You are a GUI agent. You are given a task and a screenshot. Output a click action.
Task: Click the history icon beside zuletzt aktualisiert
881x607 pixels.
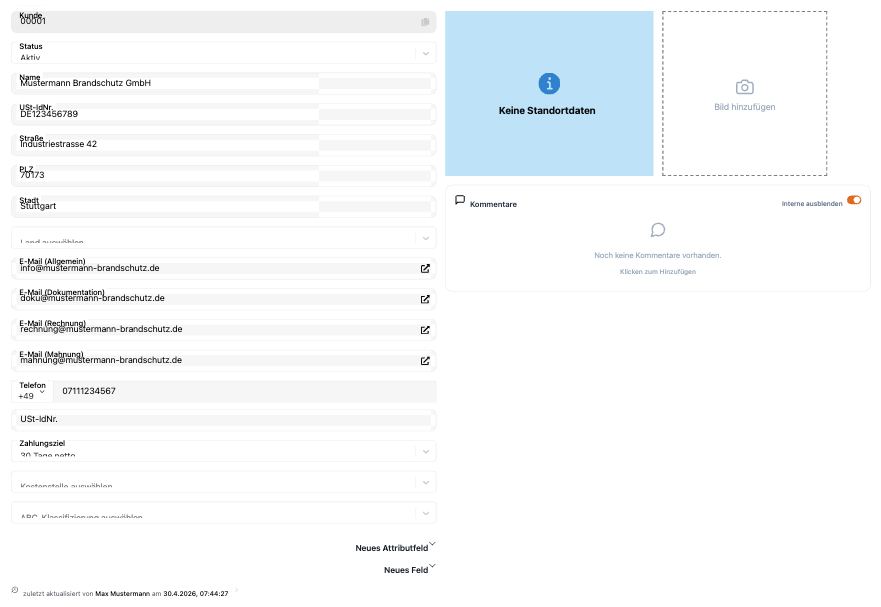click(x=15, y=590)
